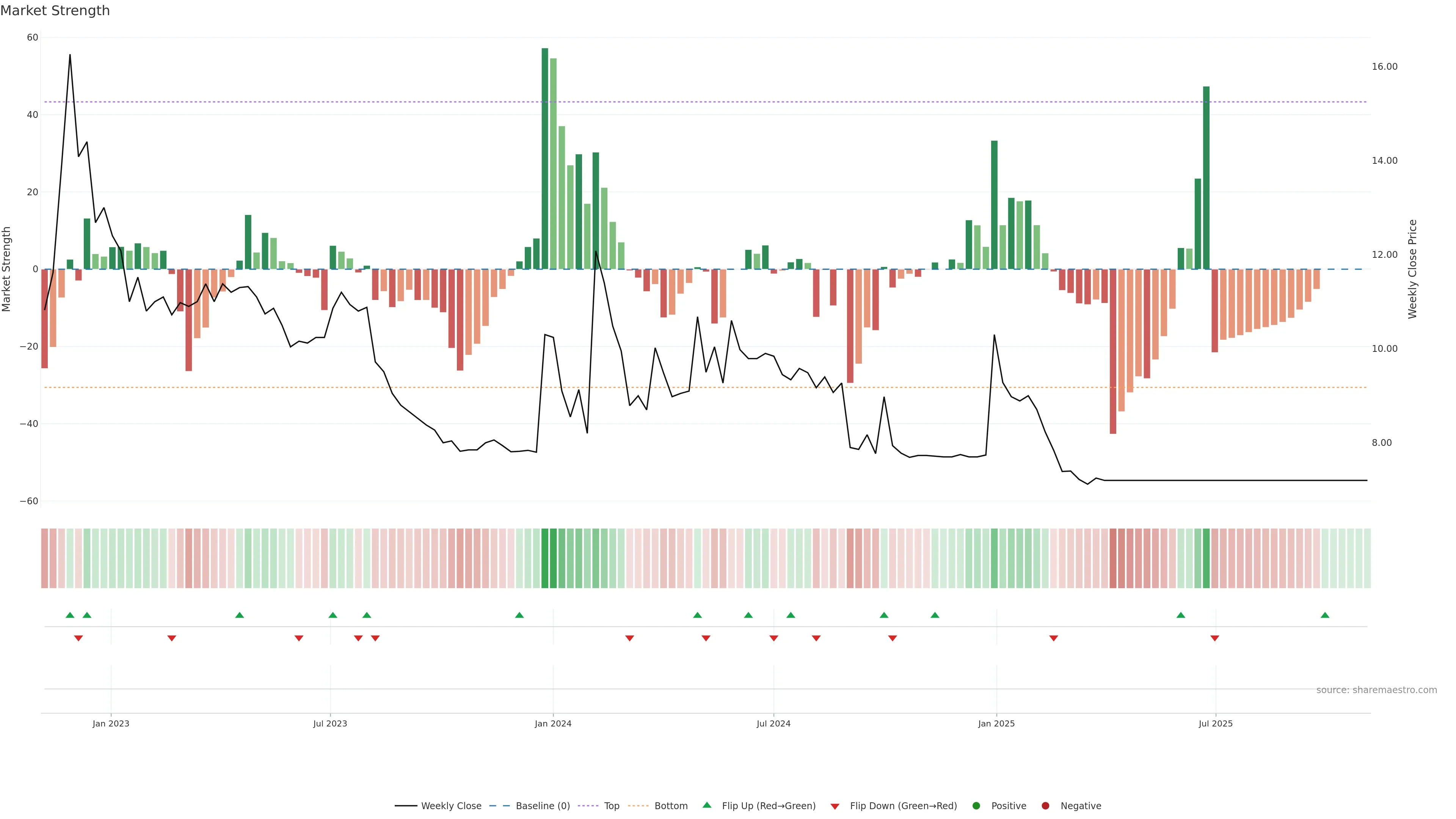1456x819 pixels.
Task: Click the tallest green bar near Jan 2024
Action: [545, 158]
